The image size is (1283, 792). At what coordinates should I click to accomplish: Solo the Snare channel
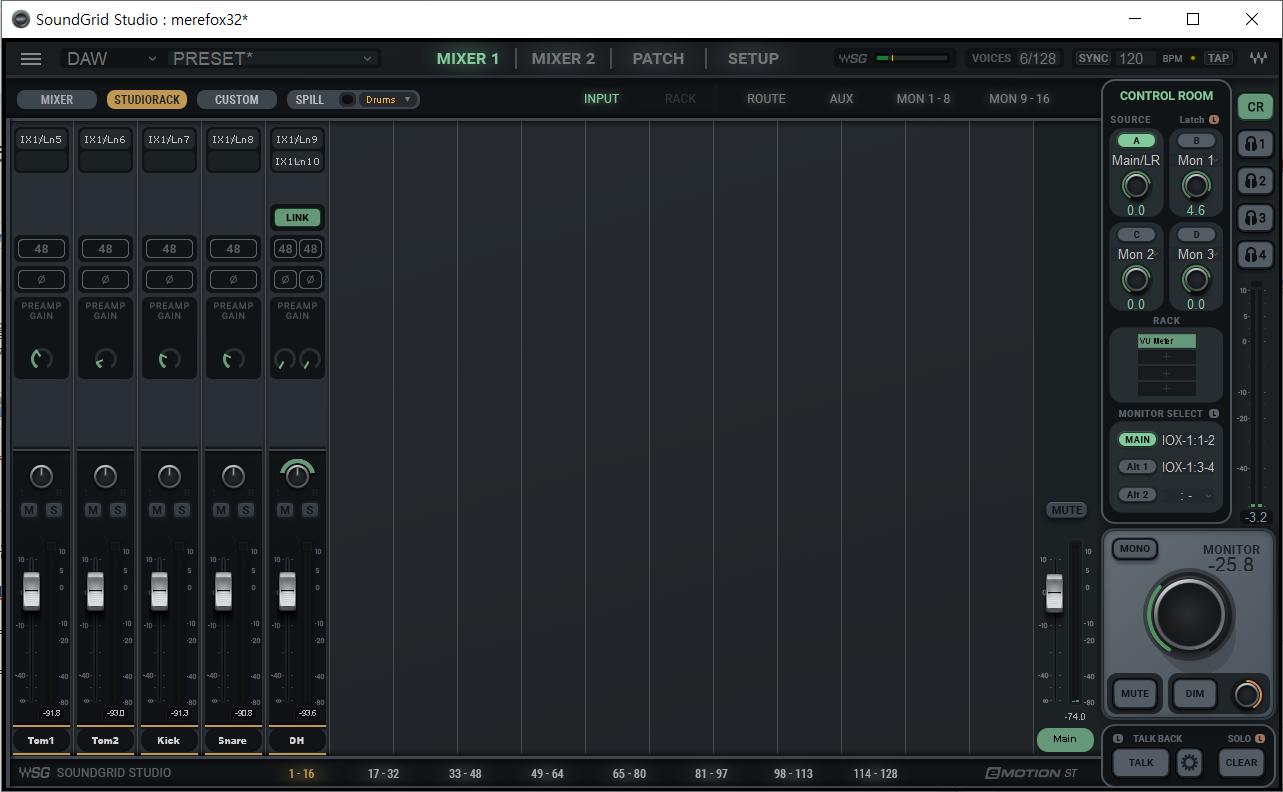point(246,511)
